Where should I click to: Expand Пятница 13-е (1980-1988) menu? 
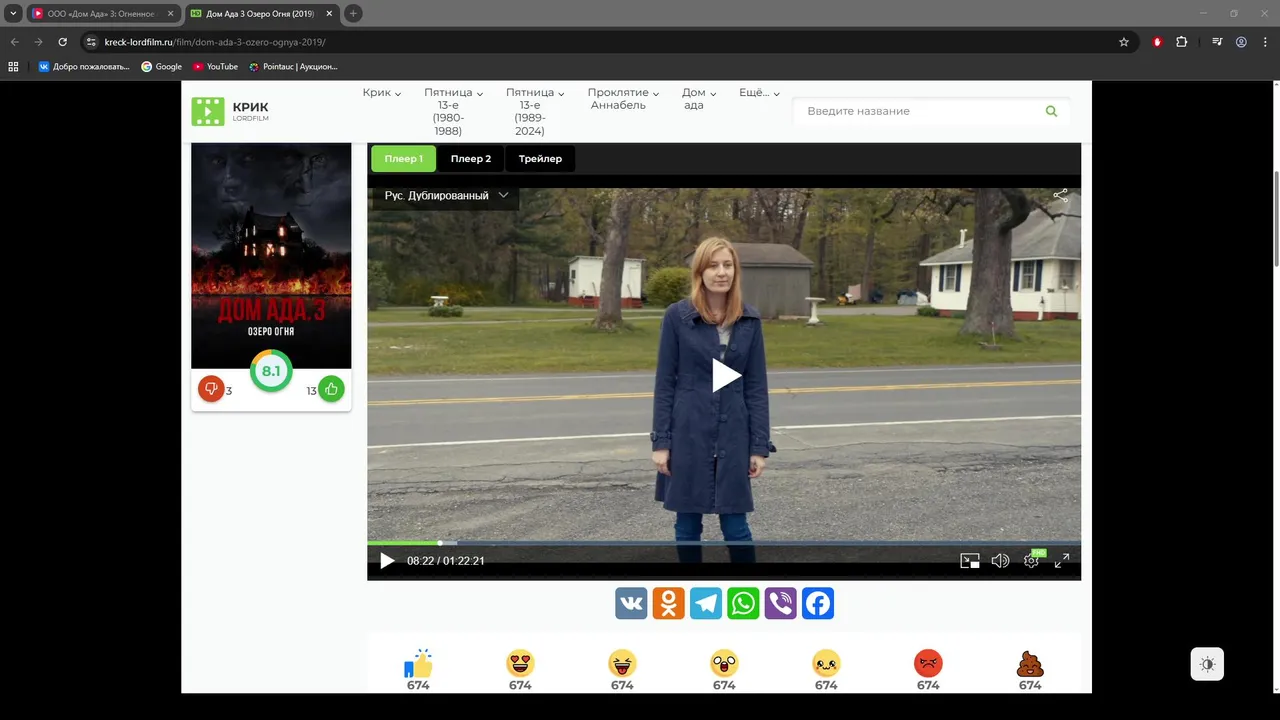pyautogui.click(x=453, y=111)
